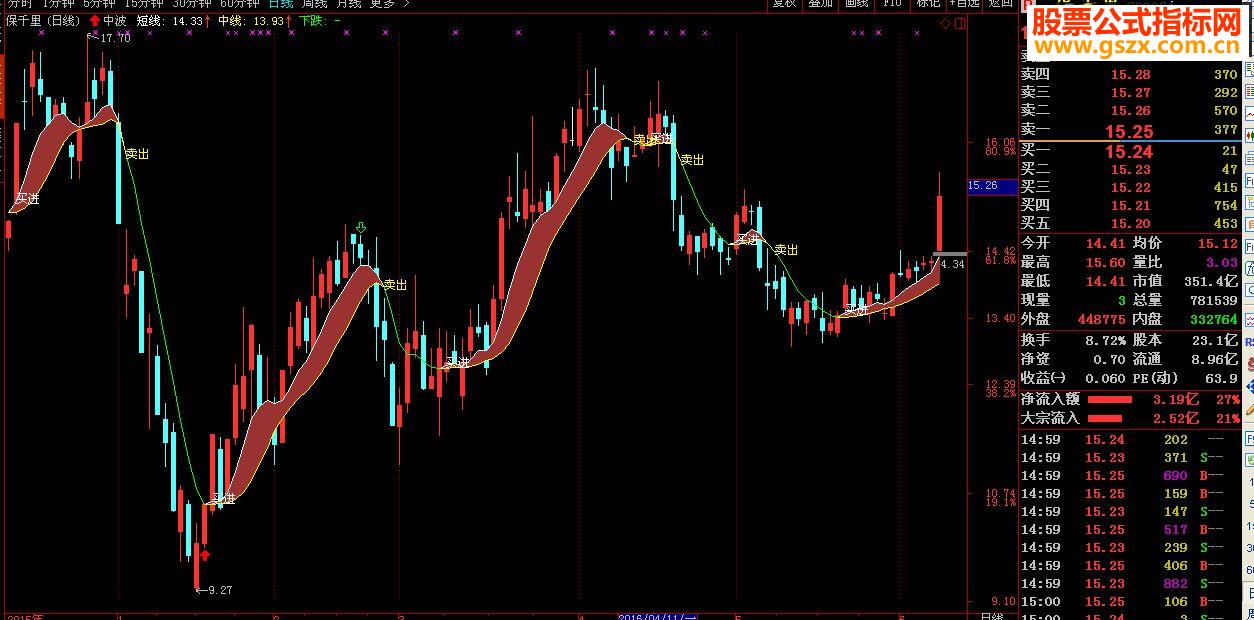The image size is (1254, 620).
Task: Click the 标记 mark button
Action: click(x=927, y=3)
